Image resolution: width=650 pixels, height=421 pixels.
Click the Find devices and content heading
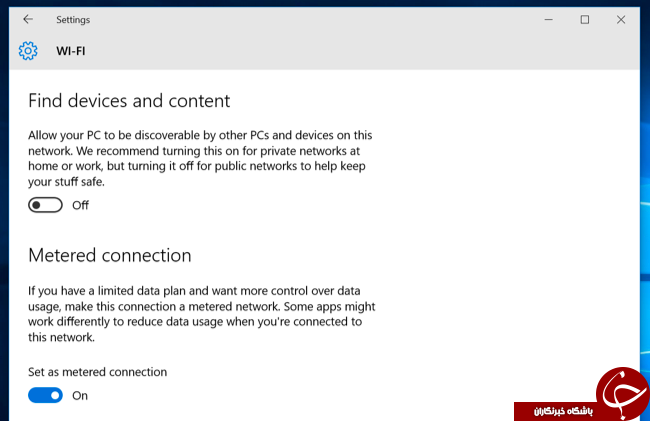click(x=129, y=101)
